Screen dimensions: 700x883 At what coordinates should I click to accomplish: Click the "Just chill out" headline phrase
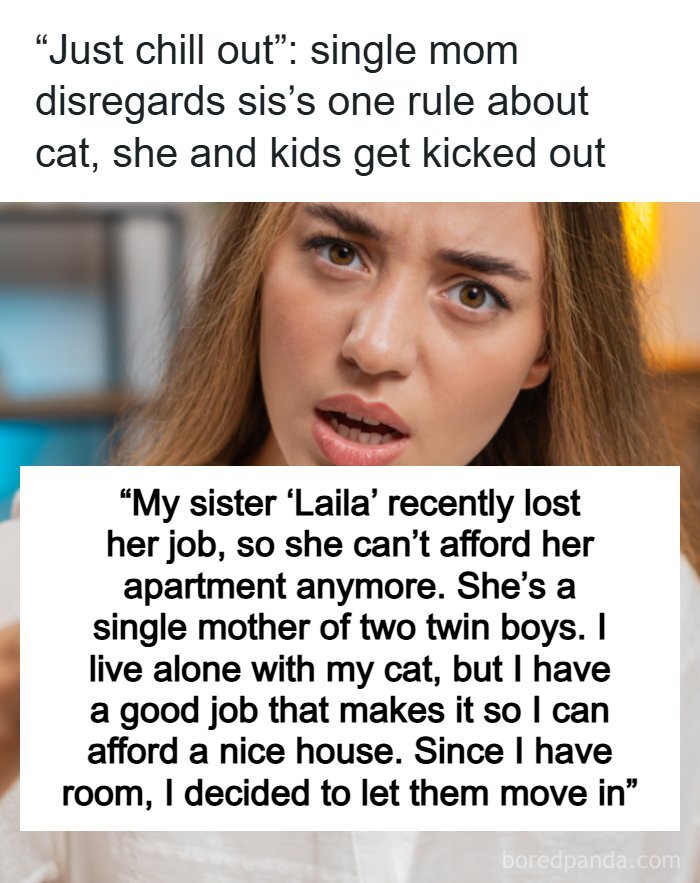point(163,51)
